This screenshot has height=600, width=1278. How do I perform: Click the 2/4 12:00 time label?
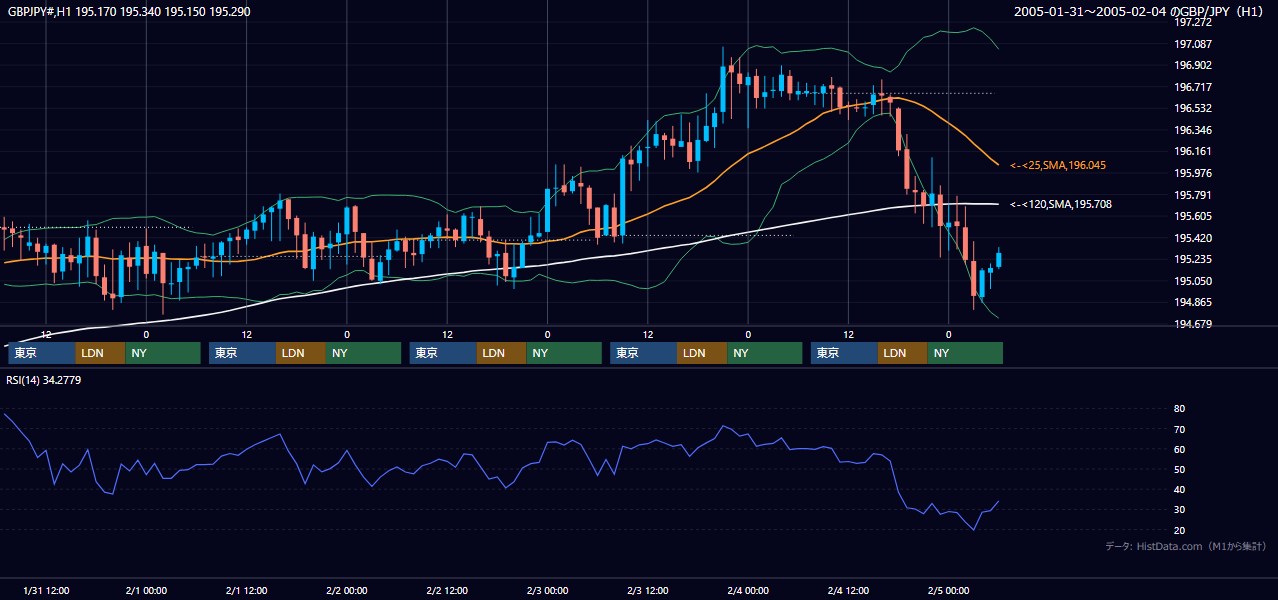tap(848, 590)
